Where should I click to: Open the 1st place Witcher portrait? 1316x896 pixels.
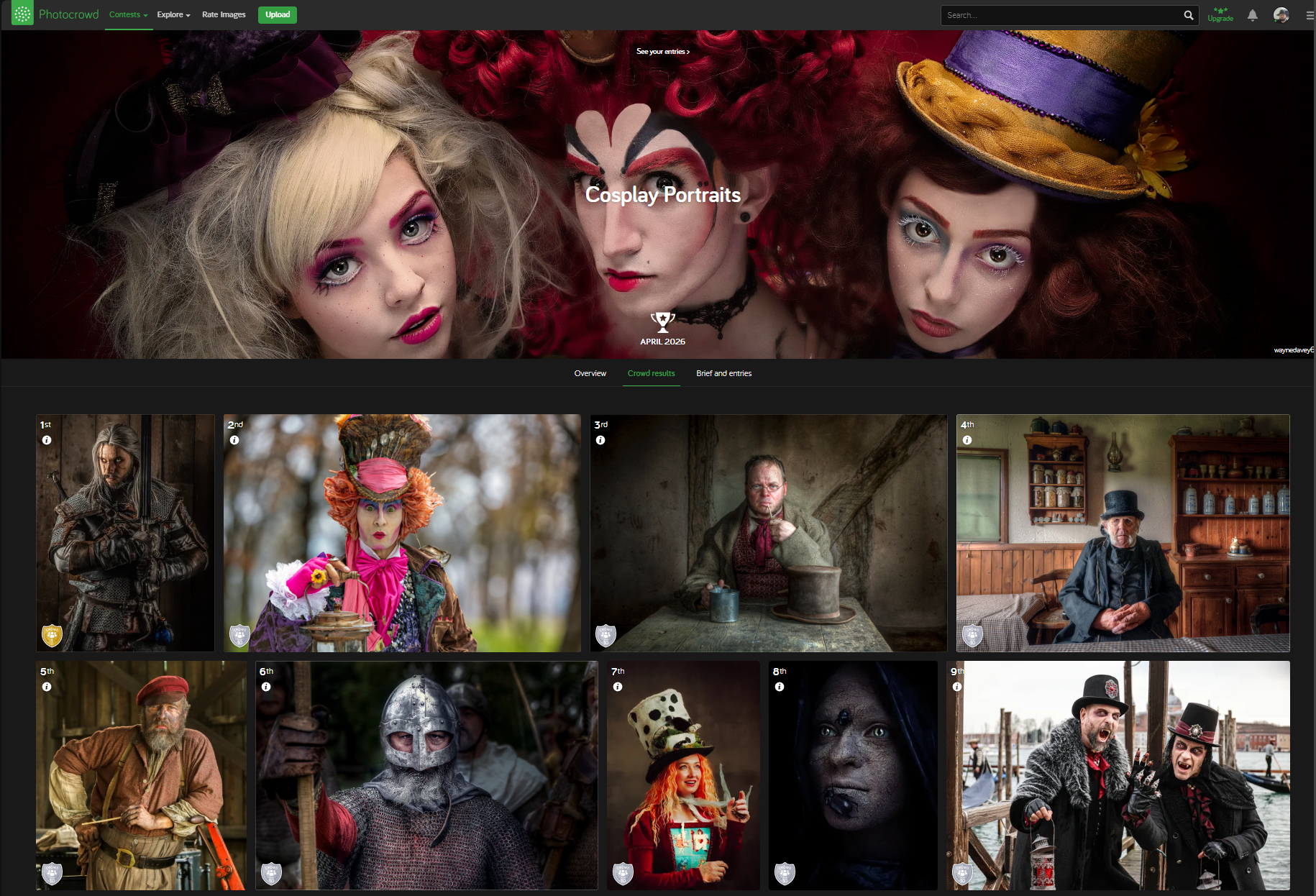pos(125,533)
